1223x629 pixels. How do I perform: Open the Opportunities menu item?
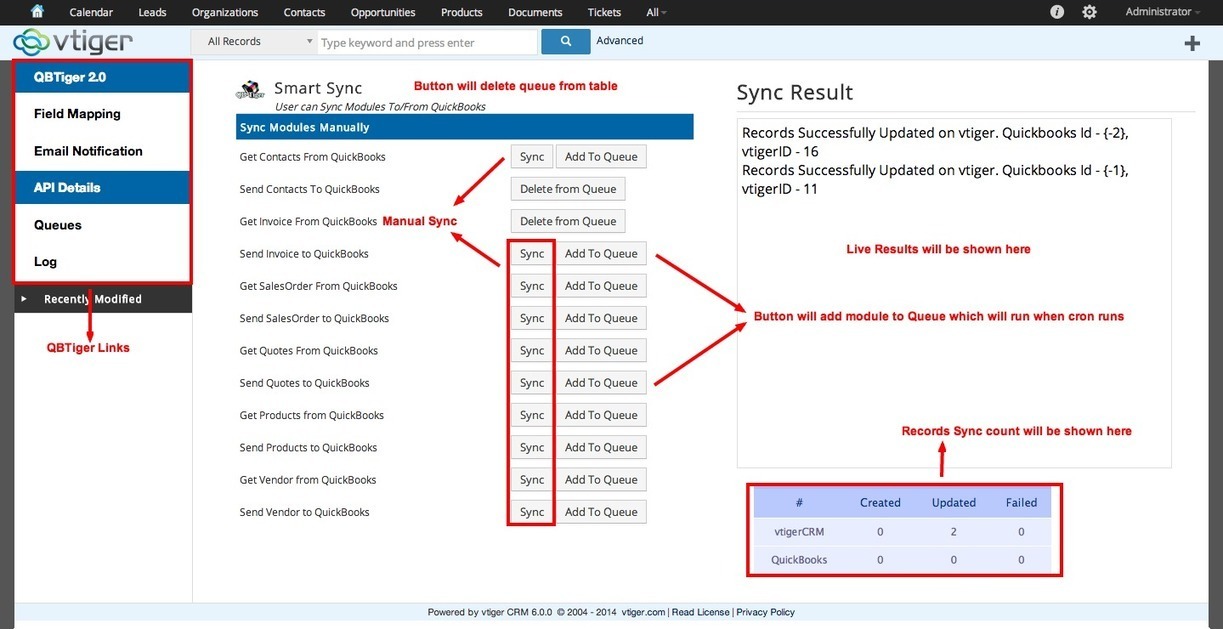383,12
